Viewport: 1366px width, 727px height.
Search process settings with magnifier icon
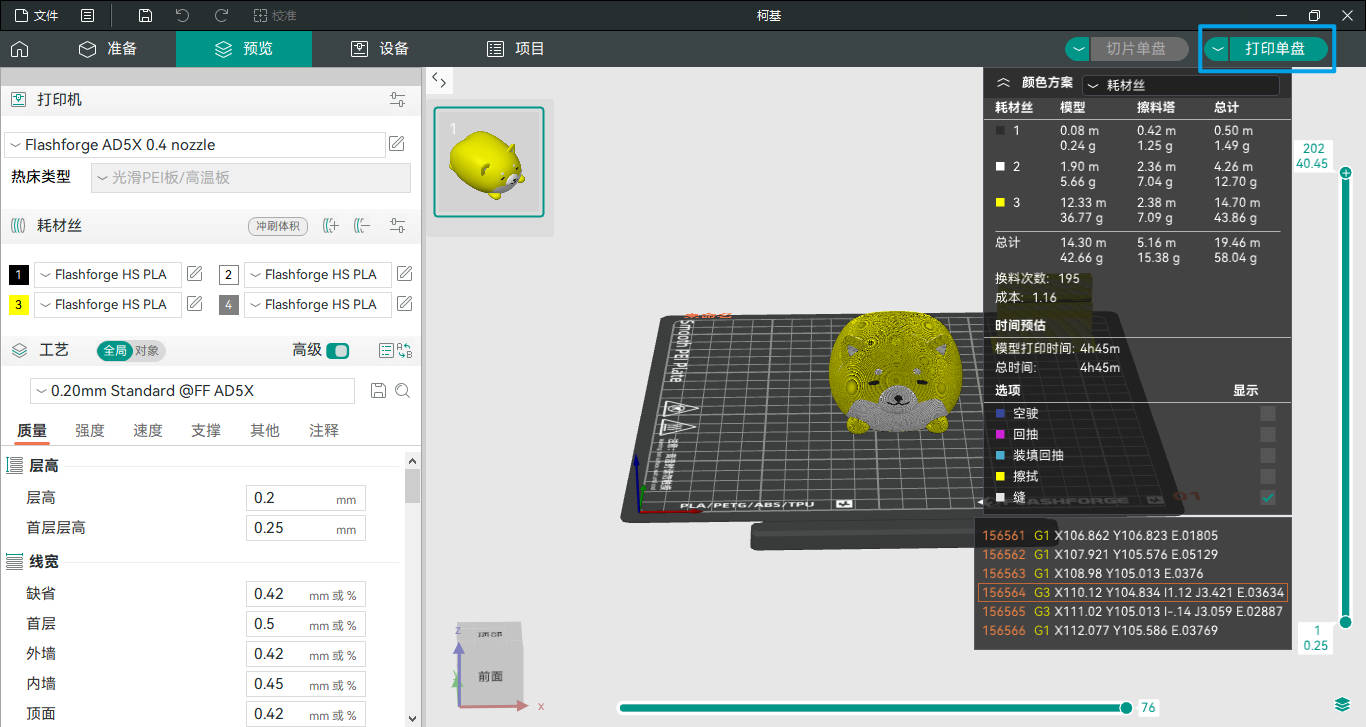402,391
